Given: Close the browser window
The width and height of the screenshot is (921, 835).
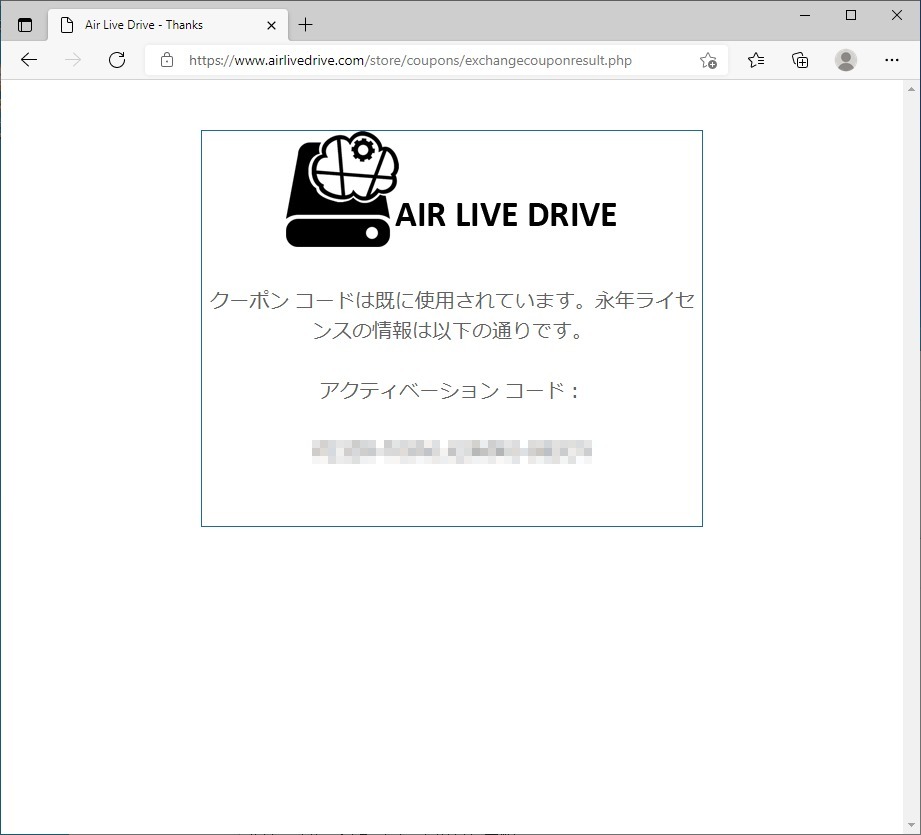Looking at the screenshot, I should (896, 15).
